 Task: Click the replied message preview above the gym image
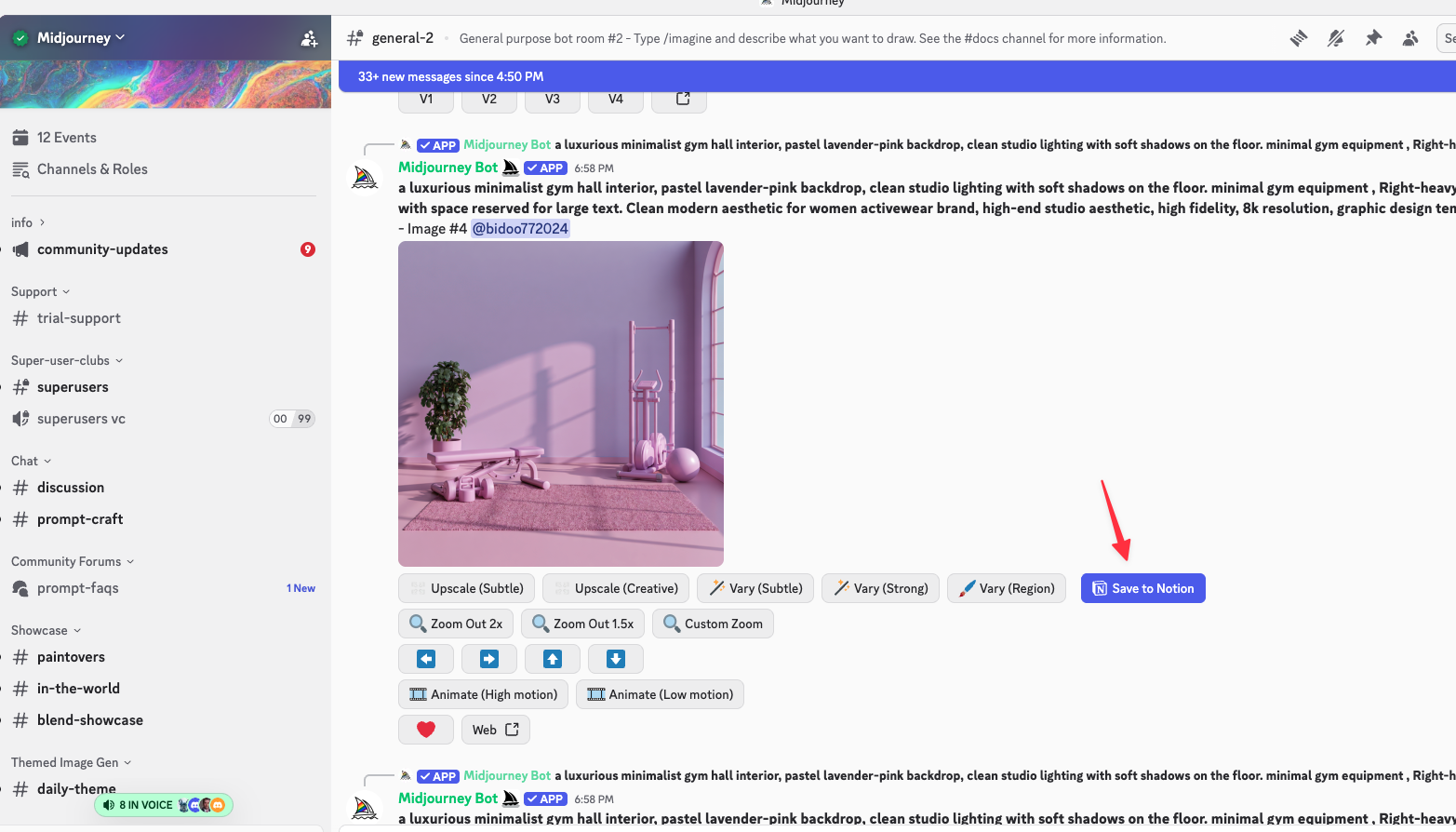point(927,145)
